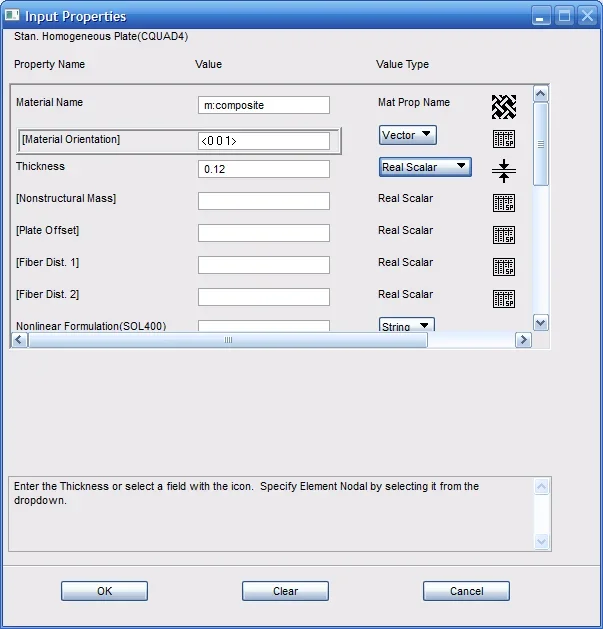The width and height of the screenshot is (603, 629).
Task: Click the field icon for Fiber Dist. 2
Action: click(x=503, y=299)
